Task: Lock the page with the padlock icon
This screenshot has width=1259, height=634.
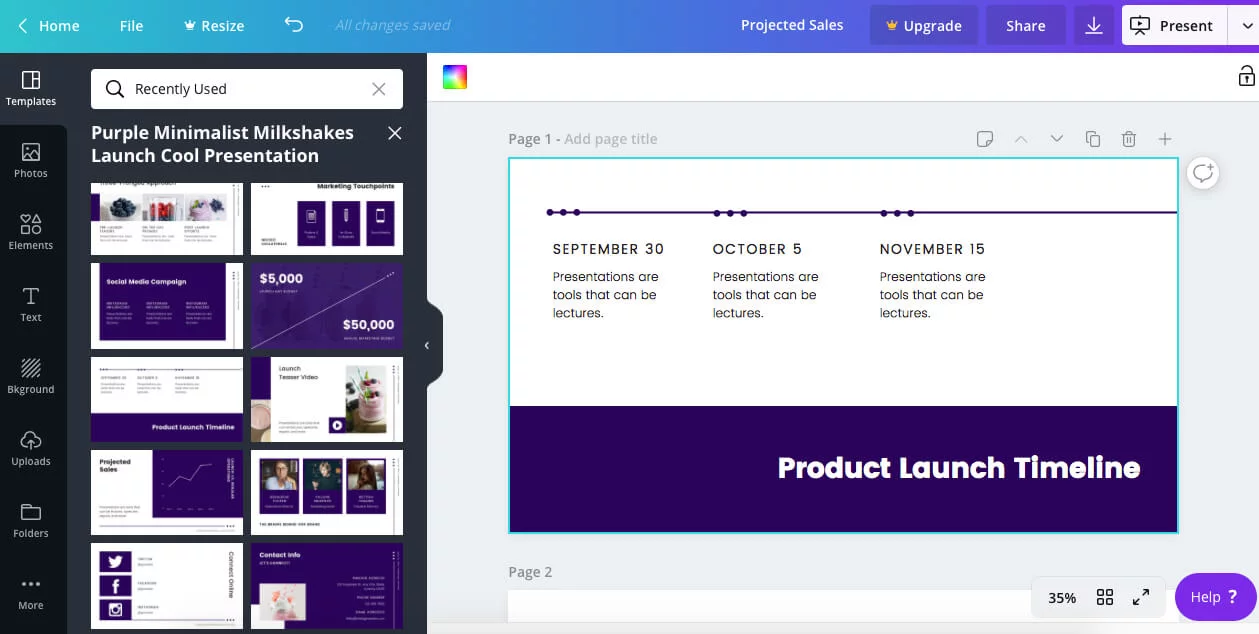Action: (x=1246, y=76)
